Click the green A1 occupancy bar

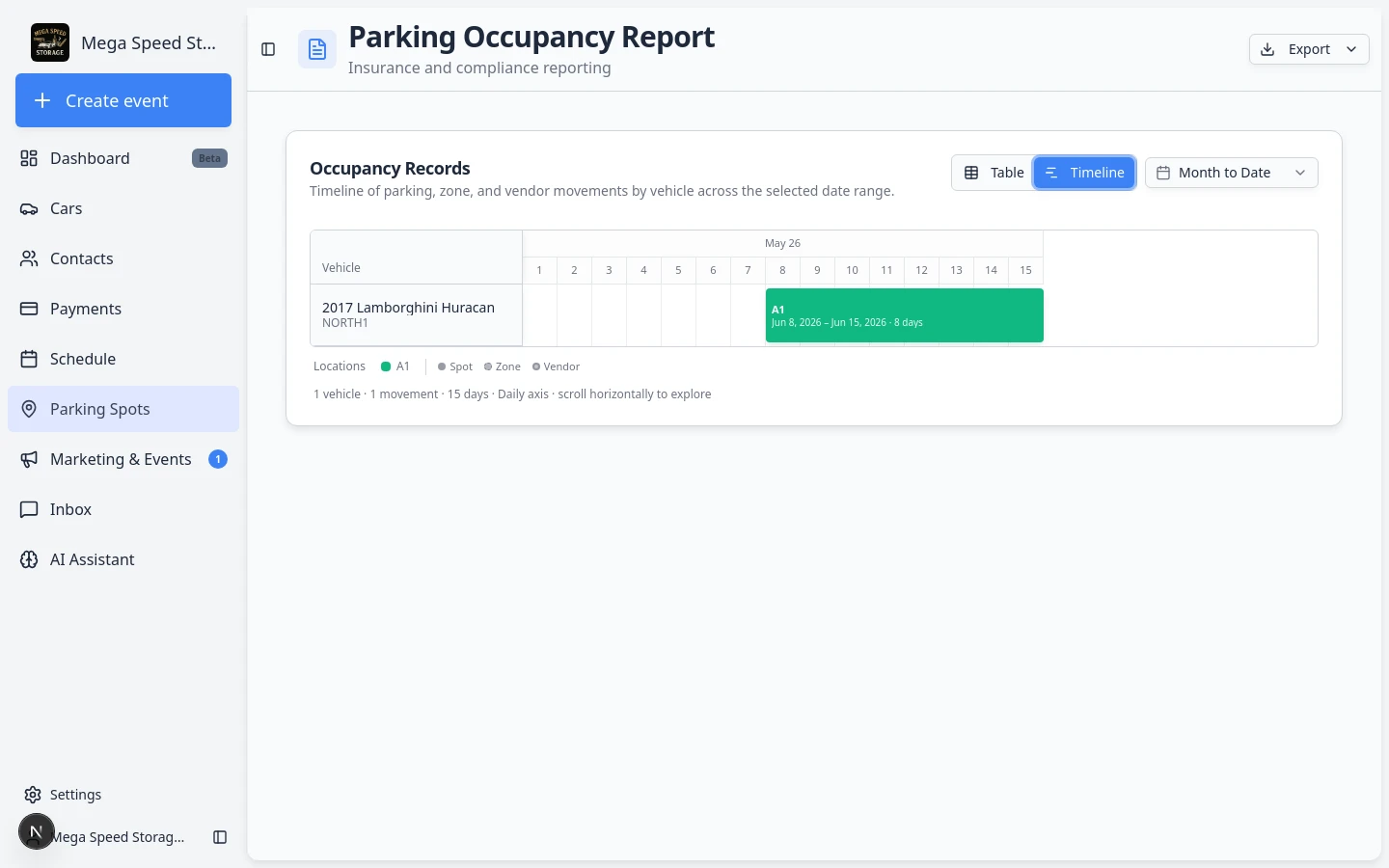[905, 315]
